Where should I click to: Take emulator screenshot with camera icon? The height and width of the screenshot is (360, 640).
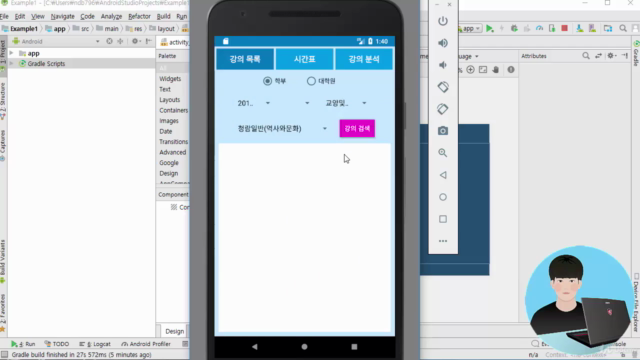[x=443, y=131]
